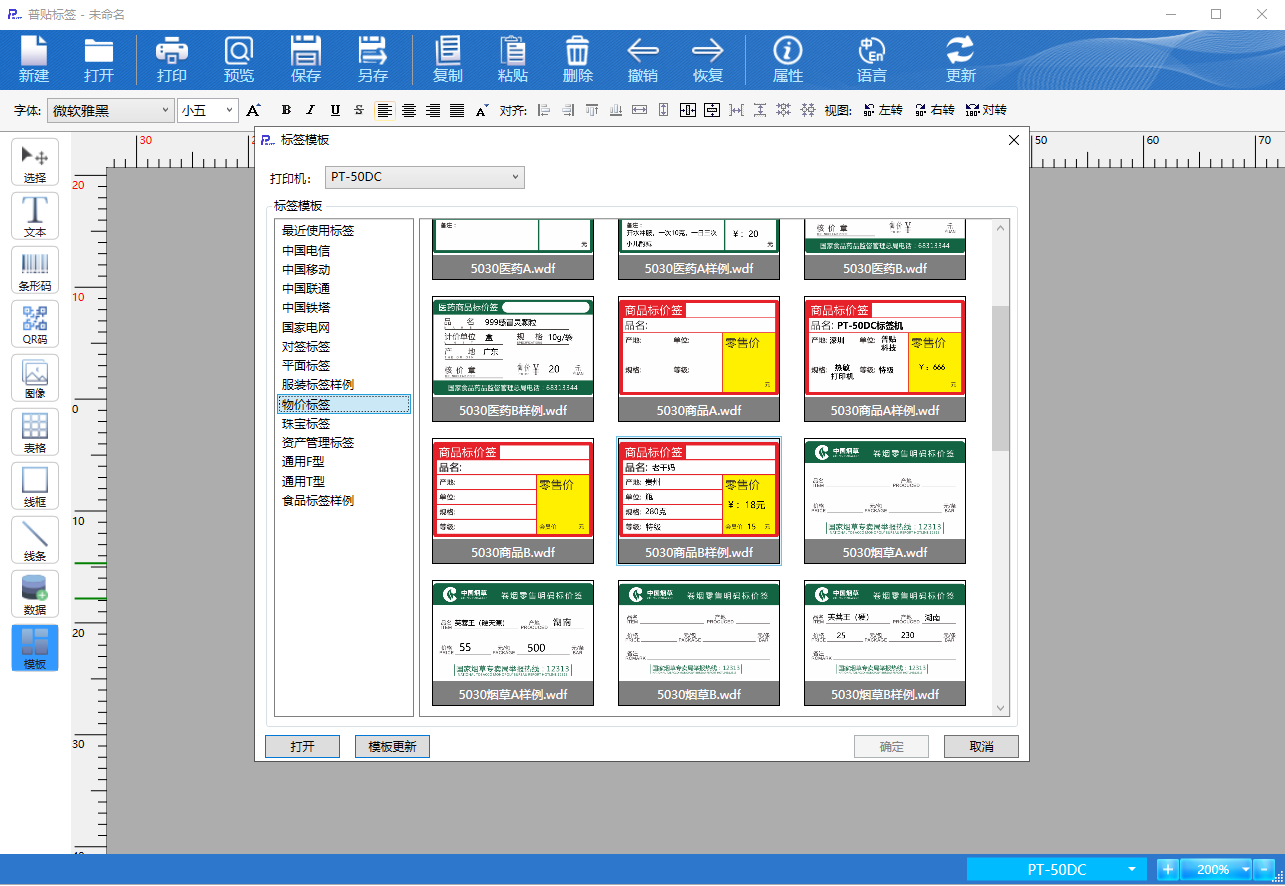Click the zoom in plus button

[1168, 869]
